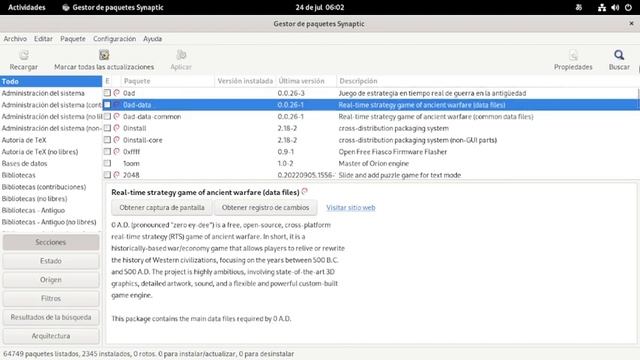Screen dimensions: 640x360
Task: Click the Recargar reload icon
Action: pos(24,55)
